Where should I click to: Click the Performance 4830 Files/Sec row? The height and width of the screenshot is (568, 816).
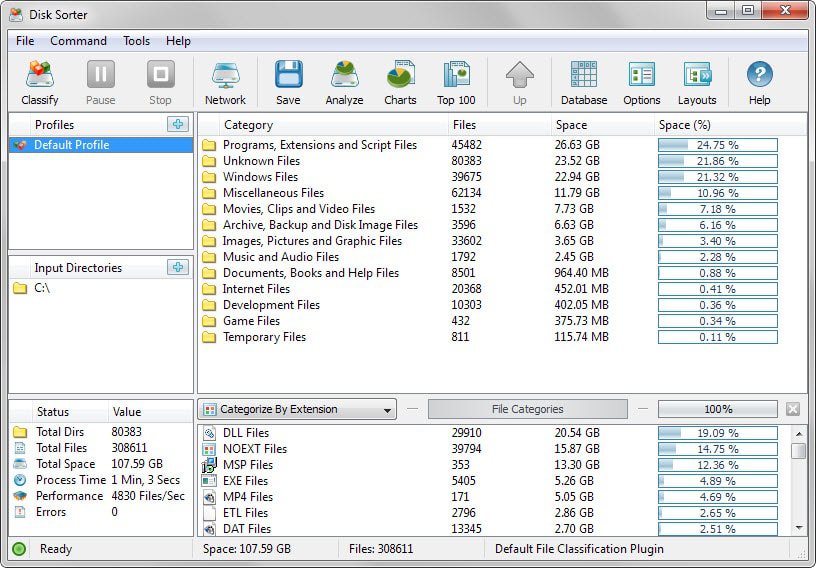click(x=101, y=496)
